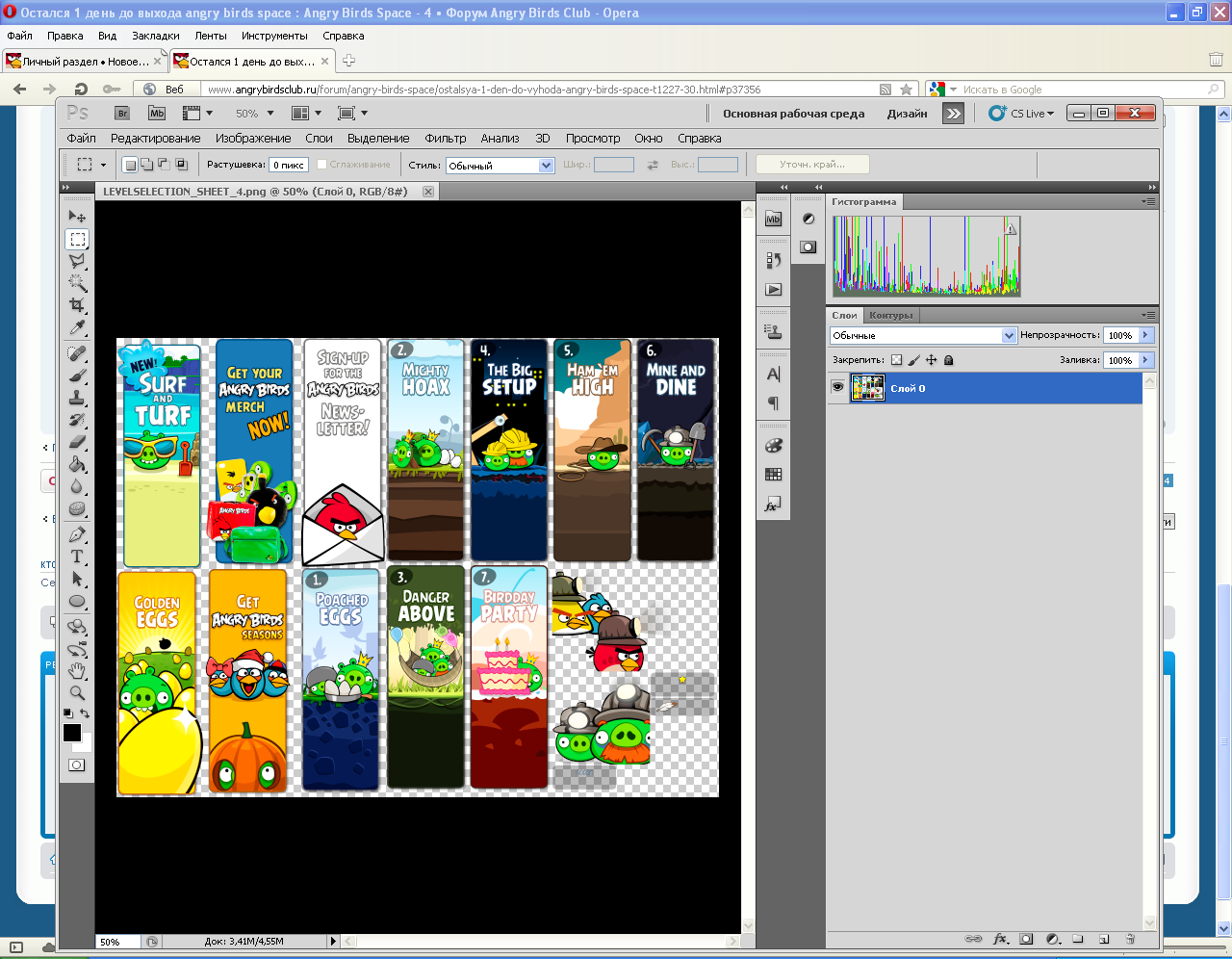Switch to the Контуры tab

890,316
